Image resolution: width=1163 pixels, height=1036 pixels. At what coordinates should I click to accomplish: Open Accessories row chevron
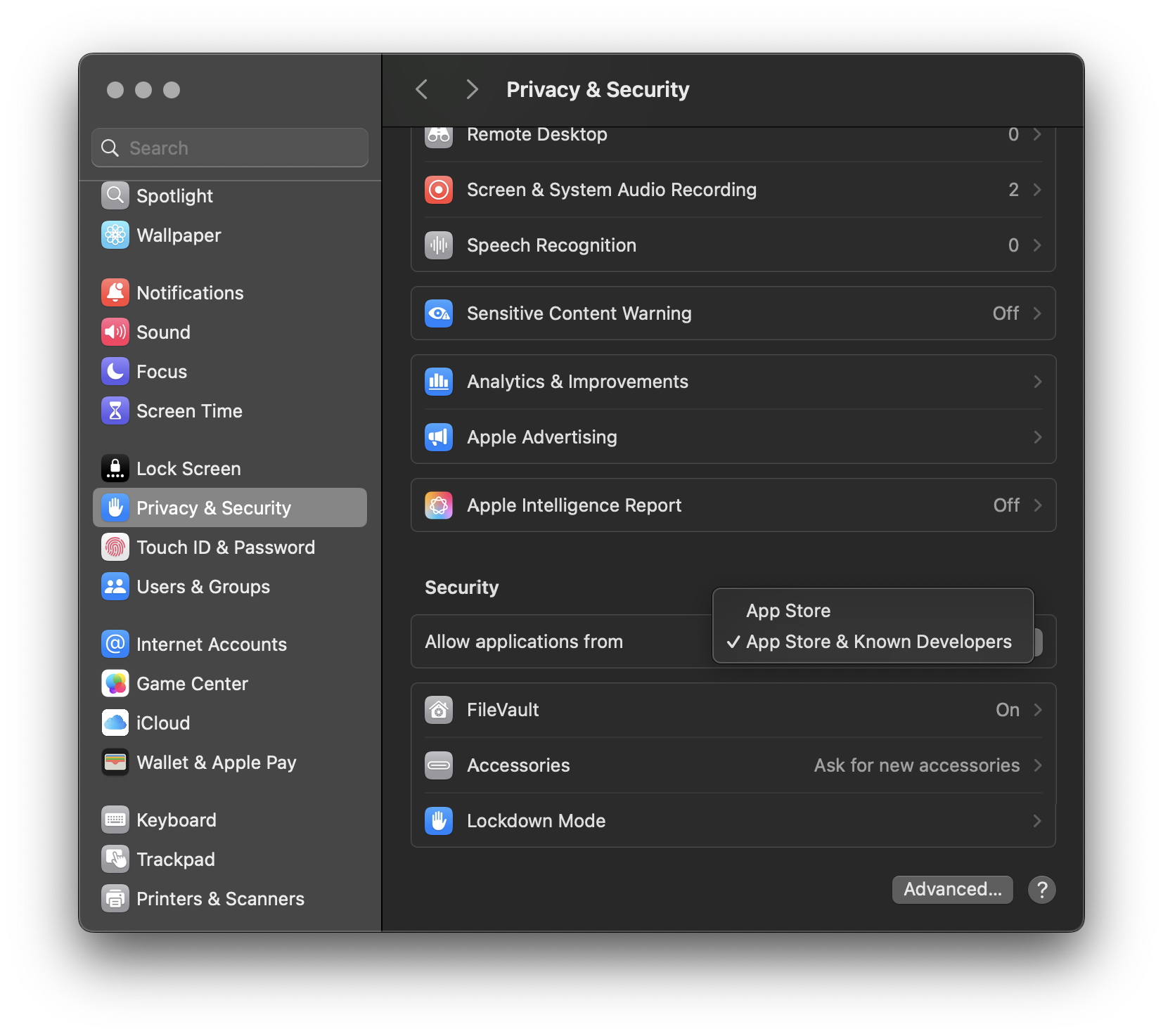tap(1037, 765)
